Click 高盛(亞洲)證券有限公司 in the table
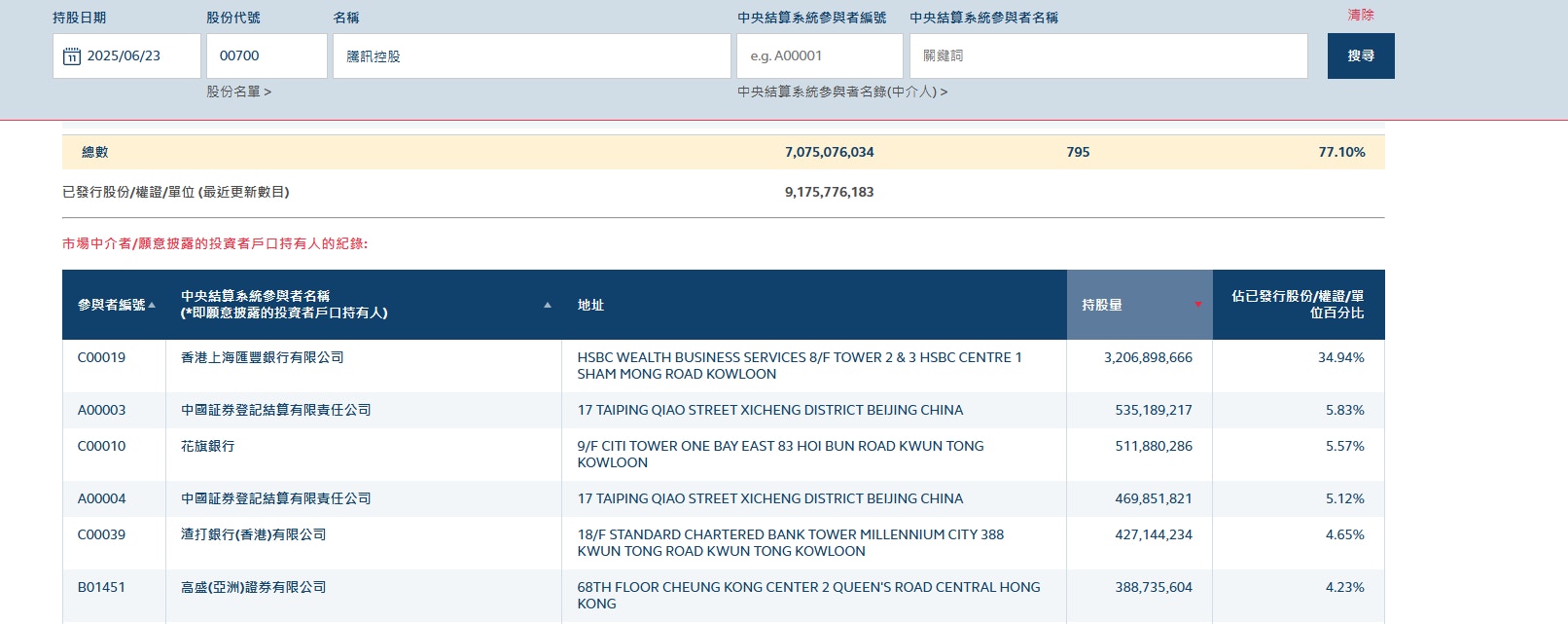Screen dimensions: 1568x624 coord(253,587)
